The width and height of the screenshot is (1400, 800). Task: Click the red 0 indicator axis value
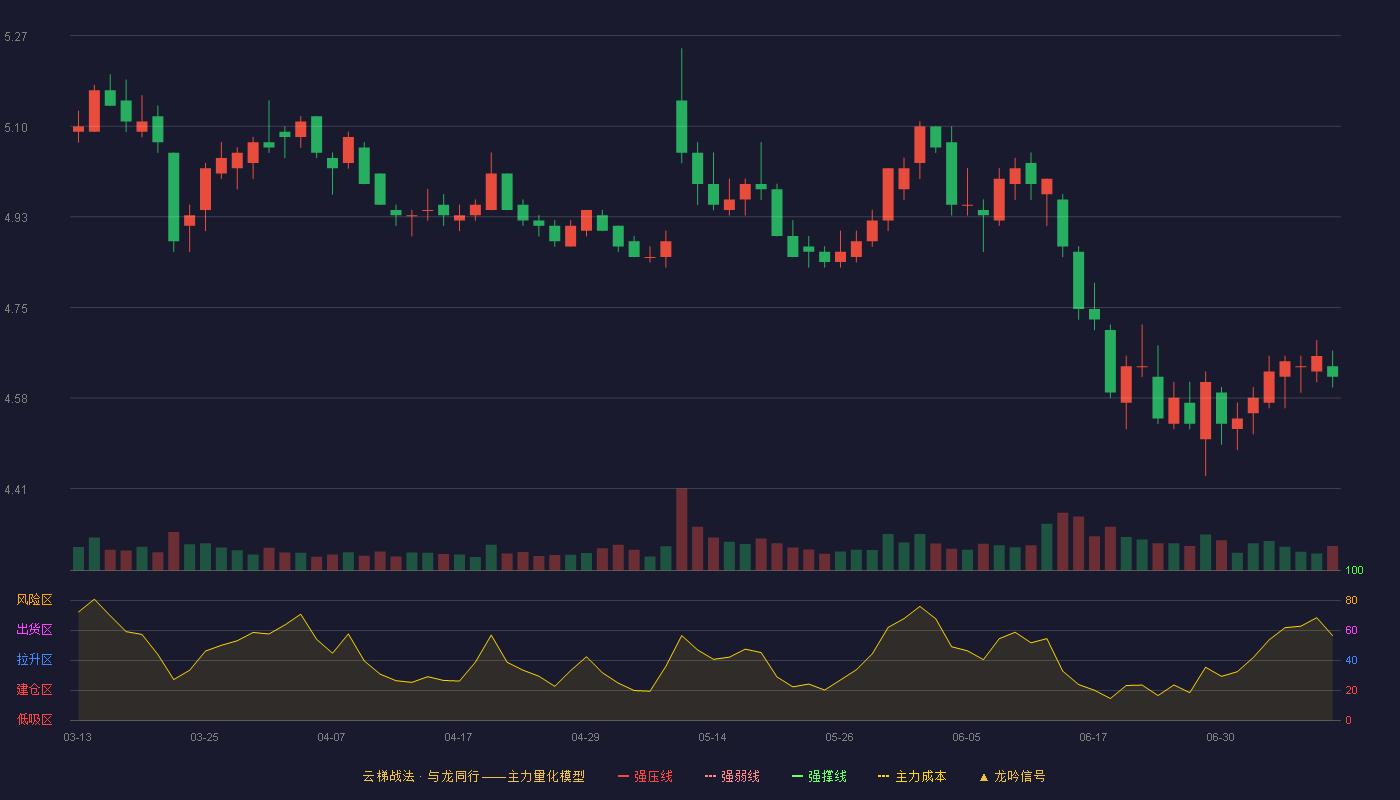click(1348, 720)
